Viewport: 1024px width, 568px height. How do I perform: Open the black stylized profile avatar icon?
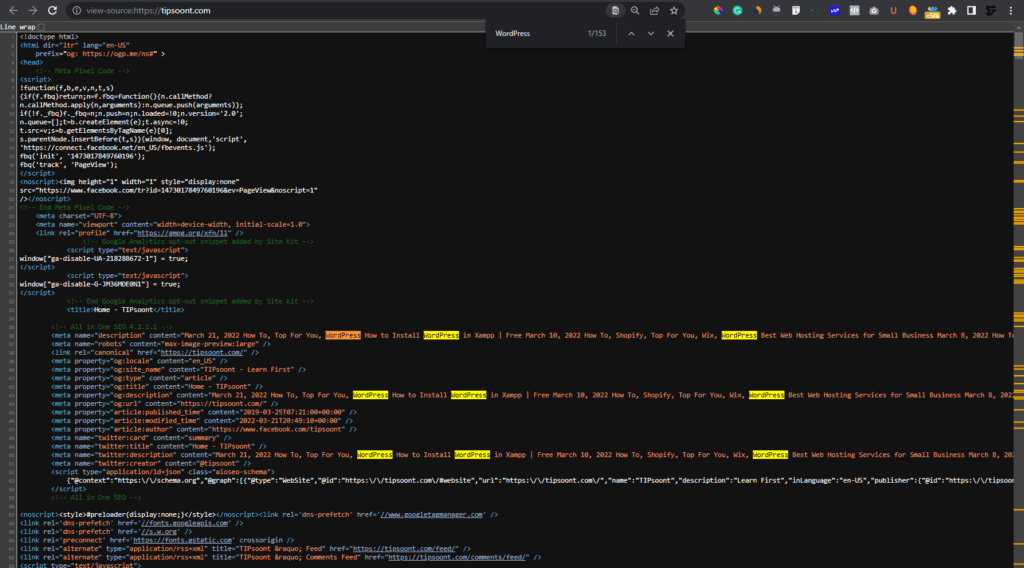[991, 10]
